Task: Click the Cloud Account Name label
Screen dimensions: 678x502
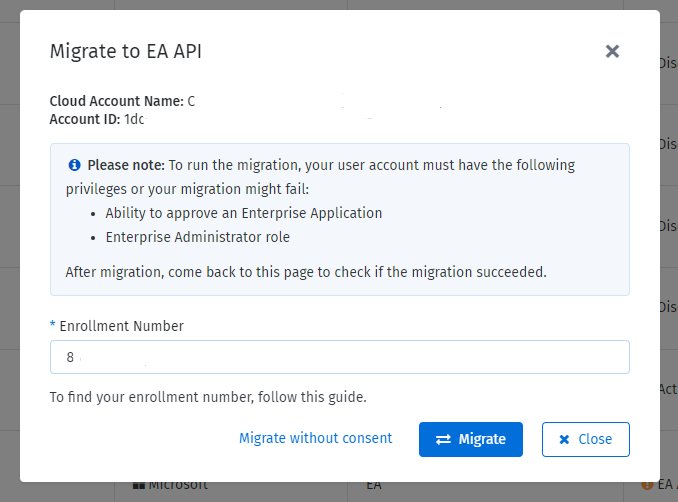Action: coord(116,101)
